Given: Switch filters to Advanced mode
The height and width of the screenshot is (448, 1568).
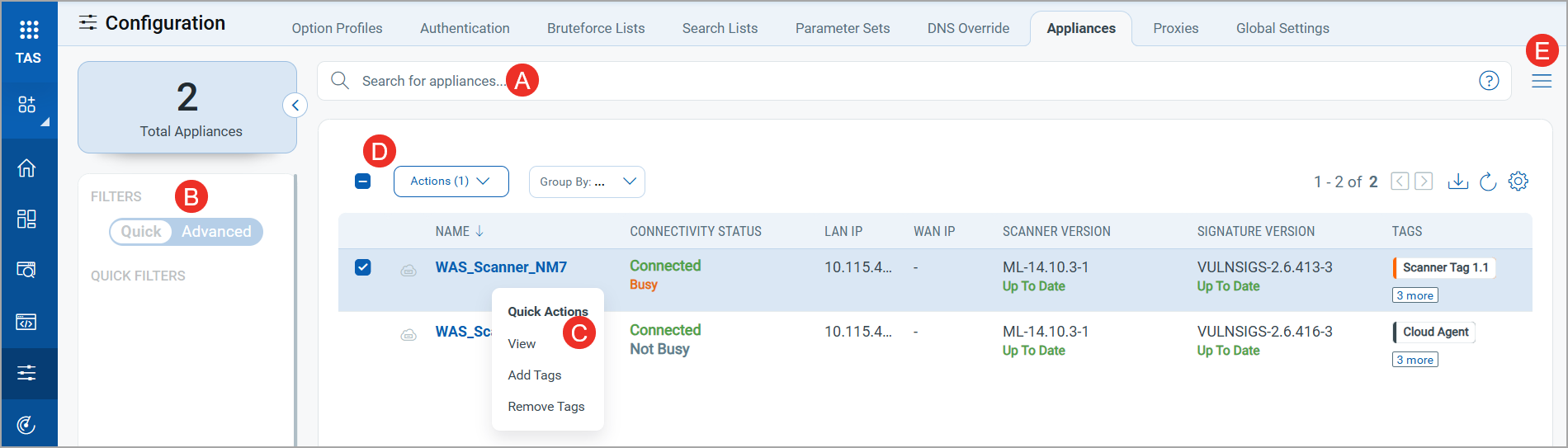Looking at the screenshot, I should 216,232.
